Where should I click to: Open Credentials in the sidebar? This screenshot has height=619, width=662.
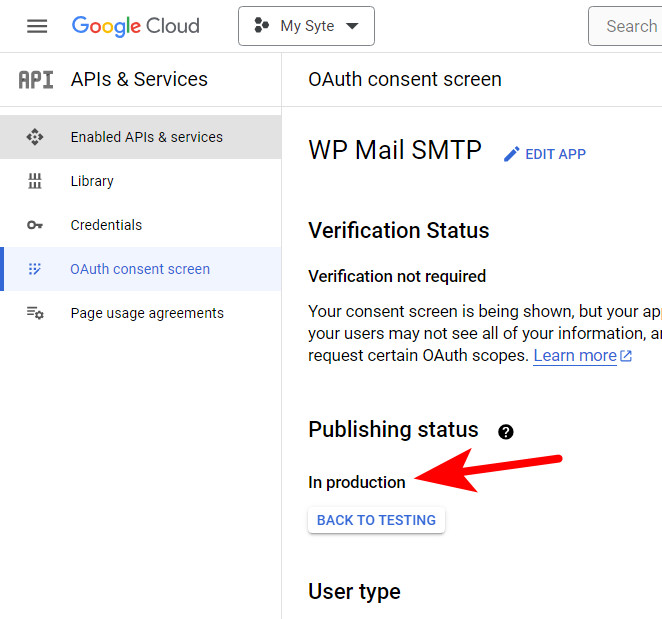pyautogui.click(x=141, y=225)
